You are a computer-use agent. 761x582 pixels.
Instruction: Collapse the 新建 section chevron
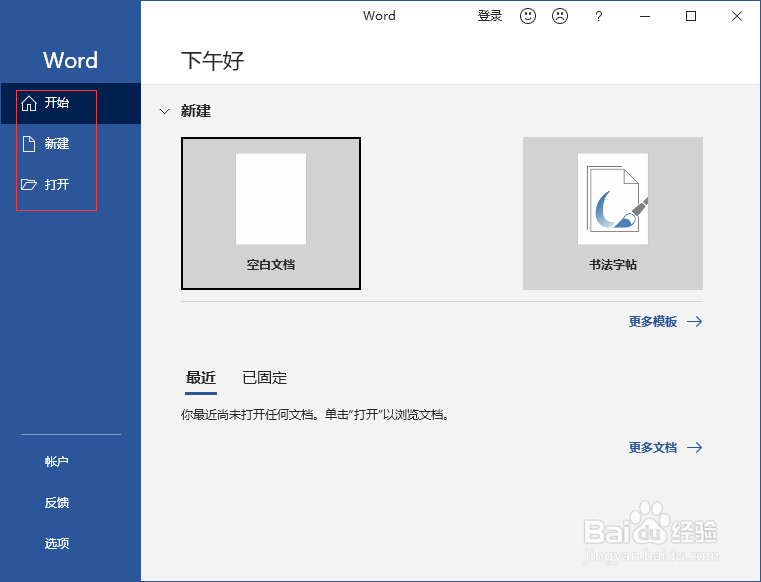(165, 111)
